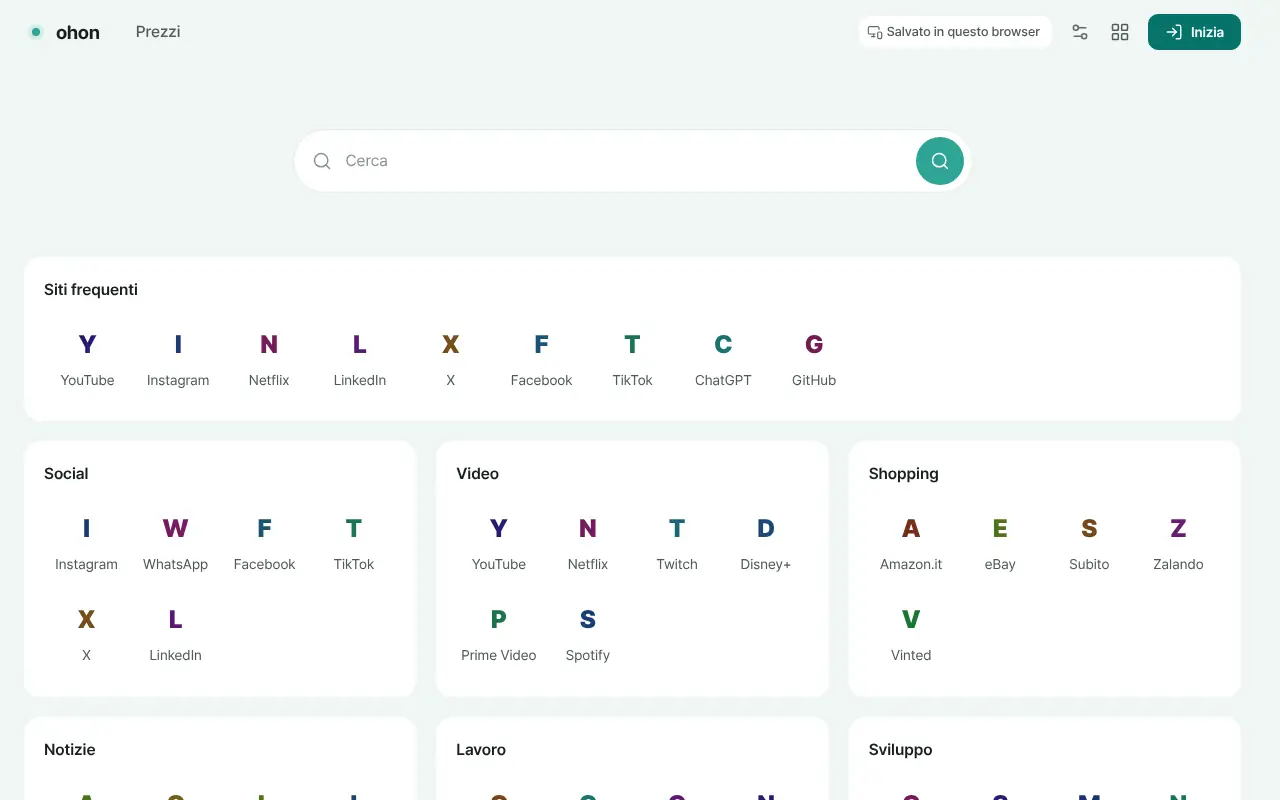Open Netflix in Siti frequenti
This screenshot has height=800, width=1280.
(269, 360)
